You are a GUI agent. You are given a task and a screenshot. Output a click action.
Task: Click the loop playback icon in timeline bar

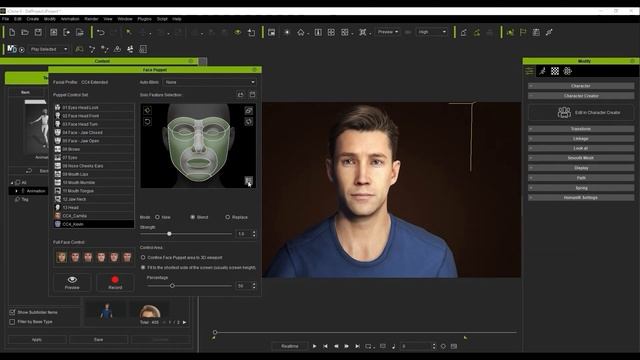[369, 346]
